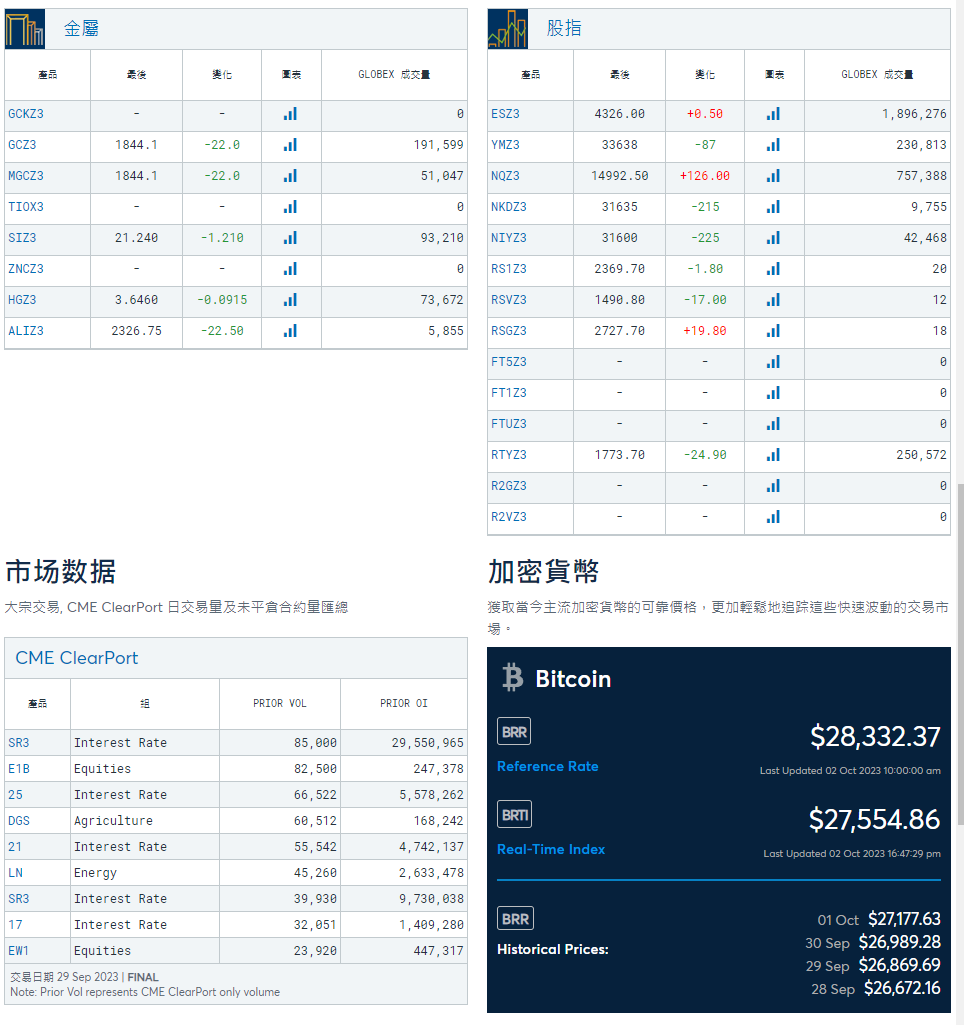Open chart icon for ESZ3 row
This screenshot has width=964, height=1025.
773,114
